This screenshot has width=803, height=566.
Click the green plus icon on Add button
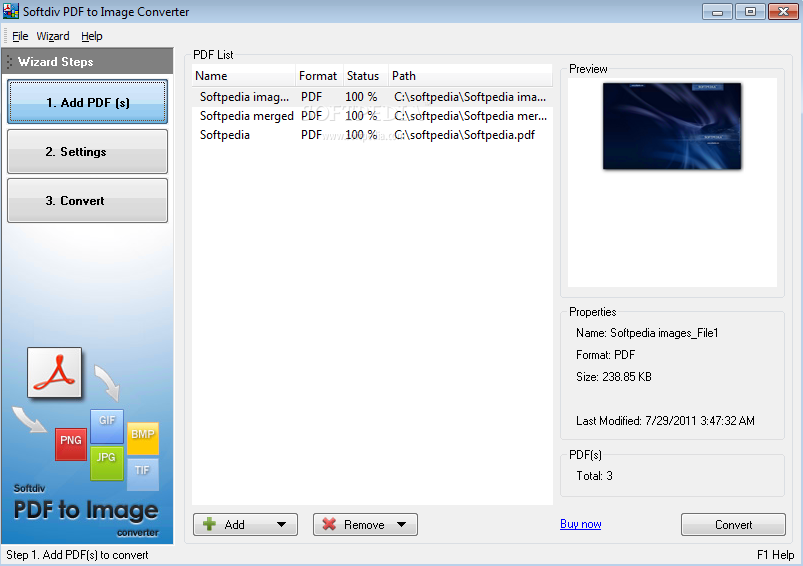tap(209, 524)
